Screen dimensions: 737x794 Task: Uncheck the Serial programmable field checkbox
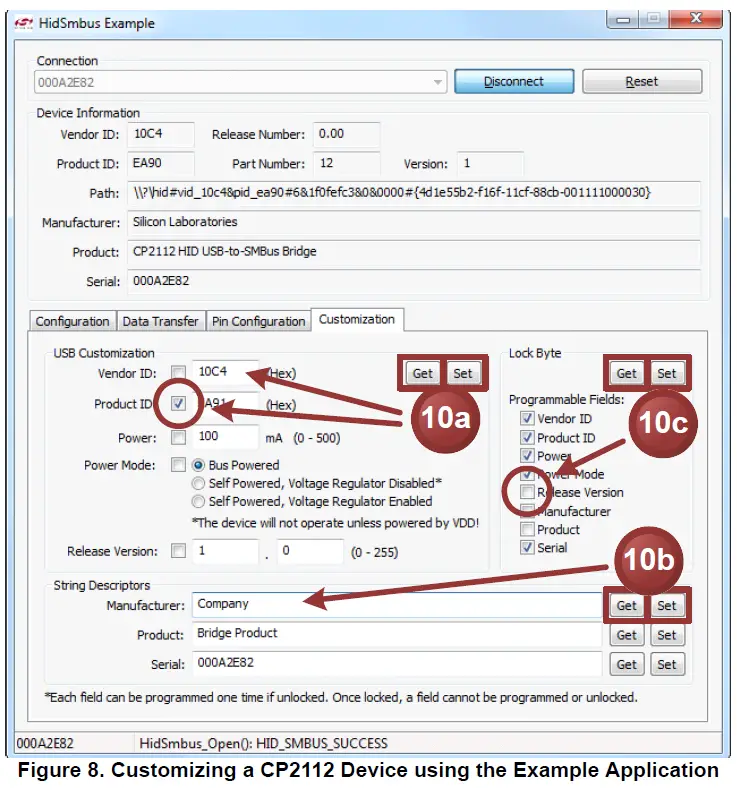click(527, 547)
